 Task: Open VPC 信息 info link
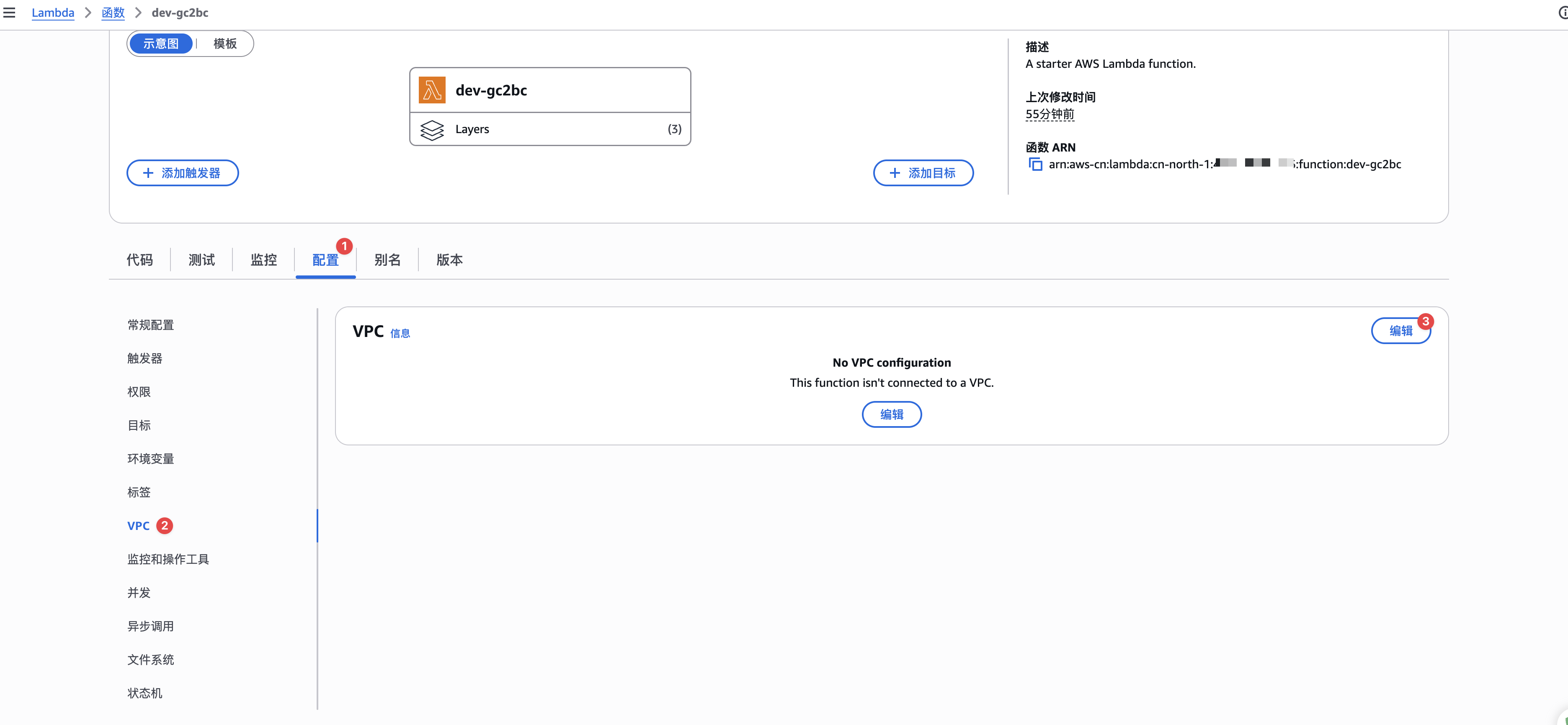tap(400, 333)
